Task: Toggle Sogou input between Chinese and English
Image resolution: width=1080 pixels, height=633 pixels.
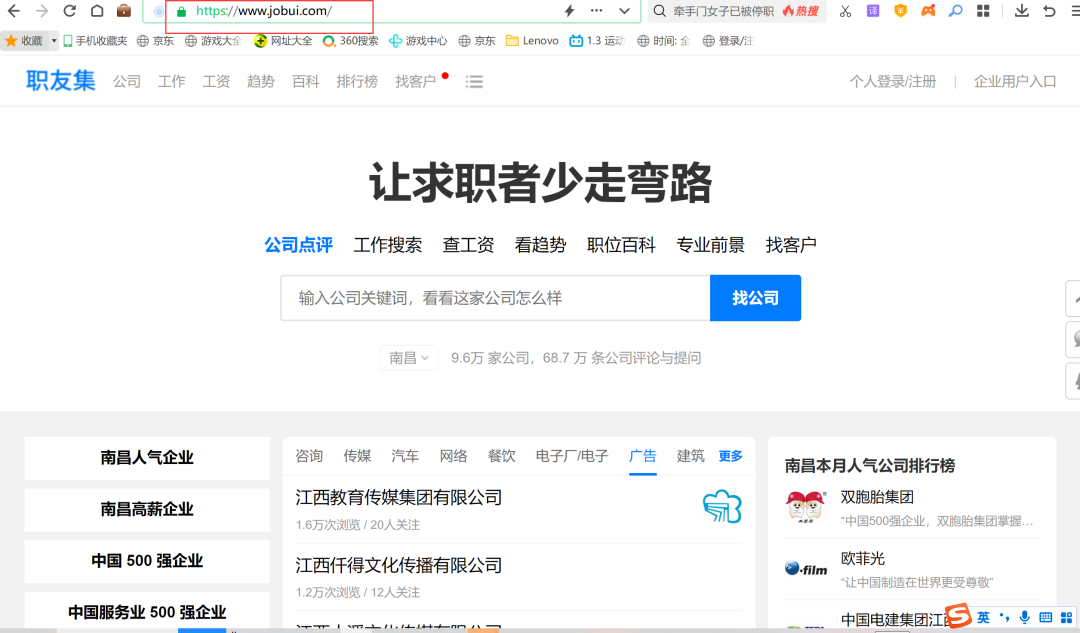Action: (983, 617)
